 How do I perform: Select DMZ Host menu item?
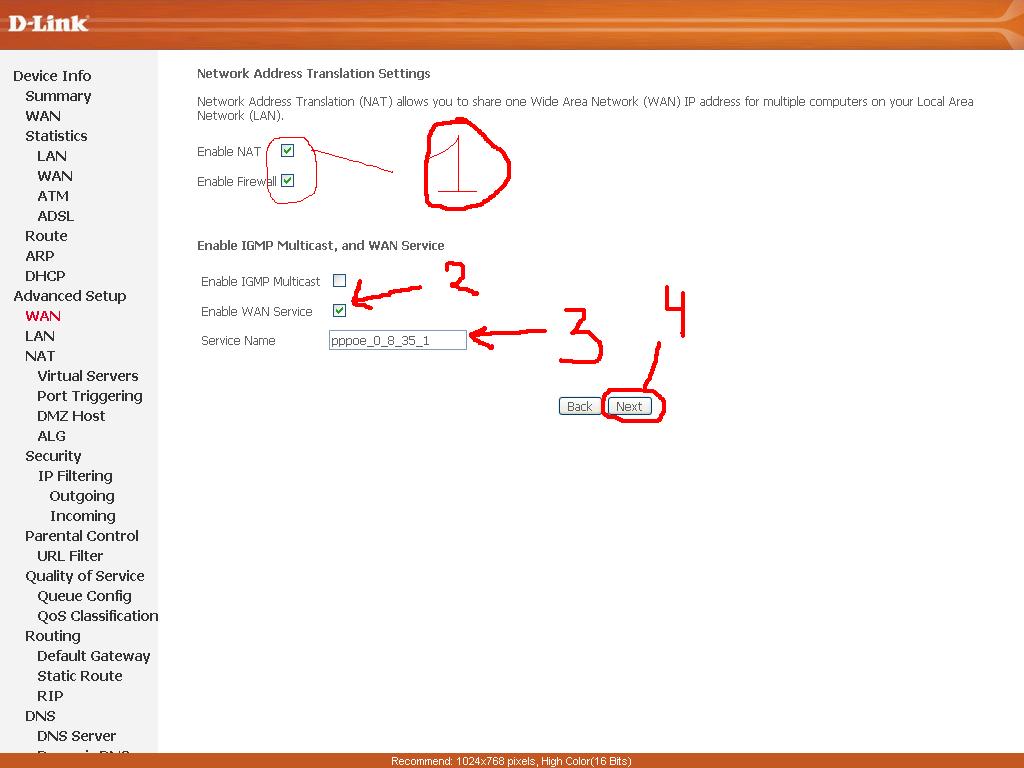[71, 416]
